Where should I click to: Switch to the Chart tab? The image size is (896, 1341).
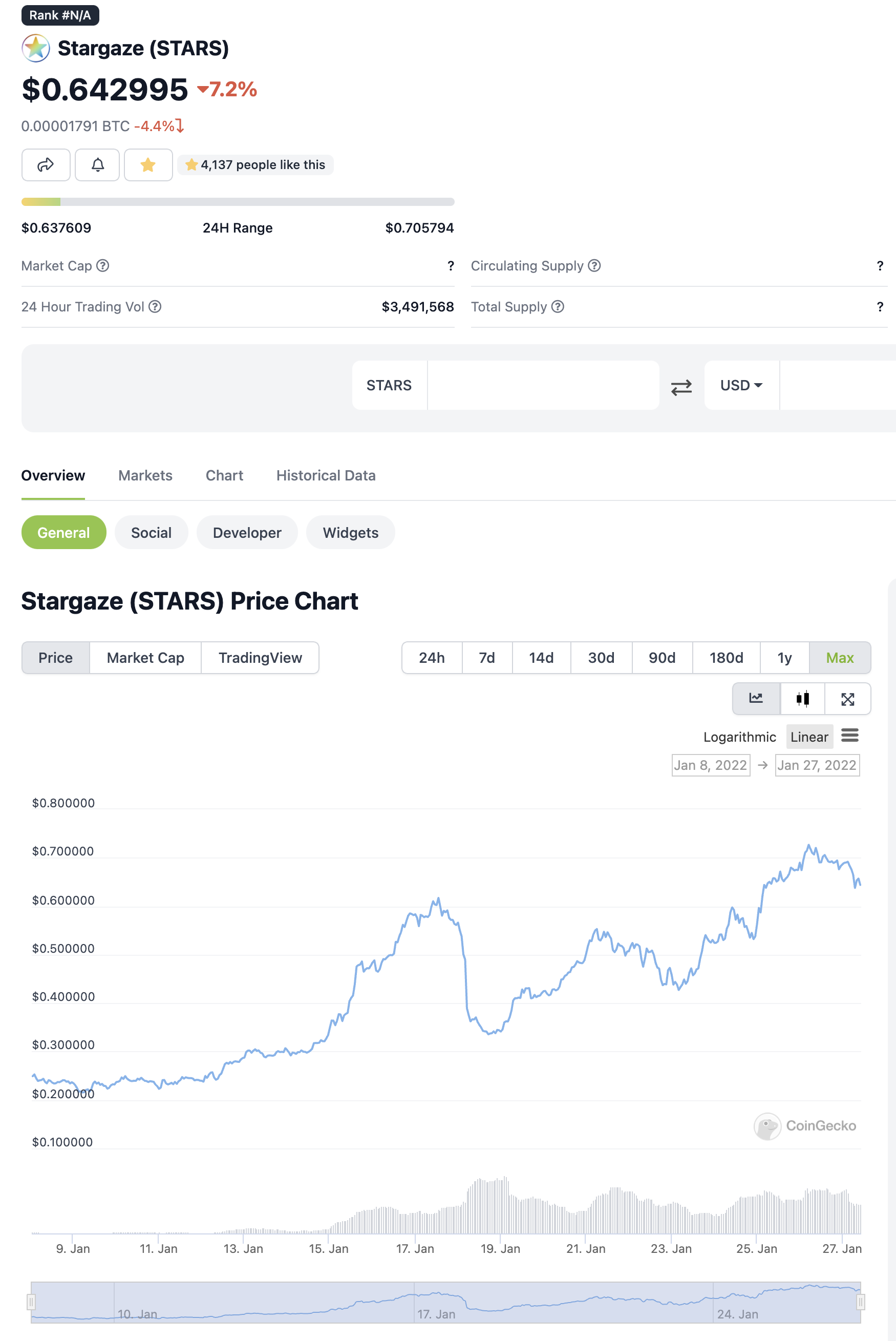224,475
